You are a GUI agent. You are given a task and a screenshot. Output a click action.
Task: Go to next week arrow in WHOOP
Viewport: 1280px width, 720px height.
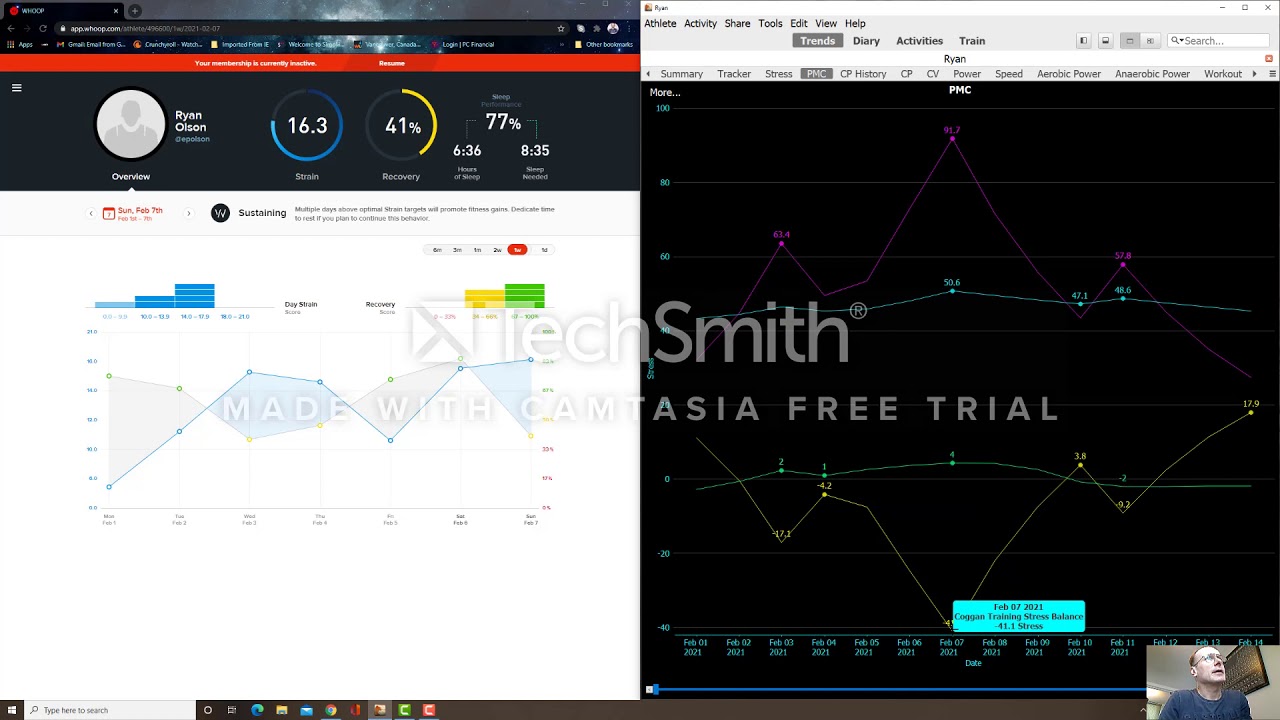(x=188, y=213)
